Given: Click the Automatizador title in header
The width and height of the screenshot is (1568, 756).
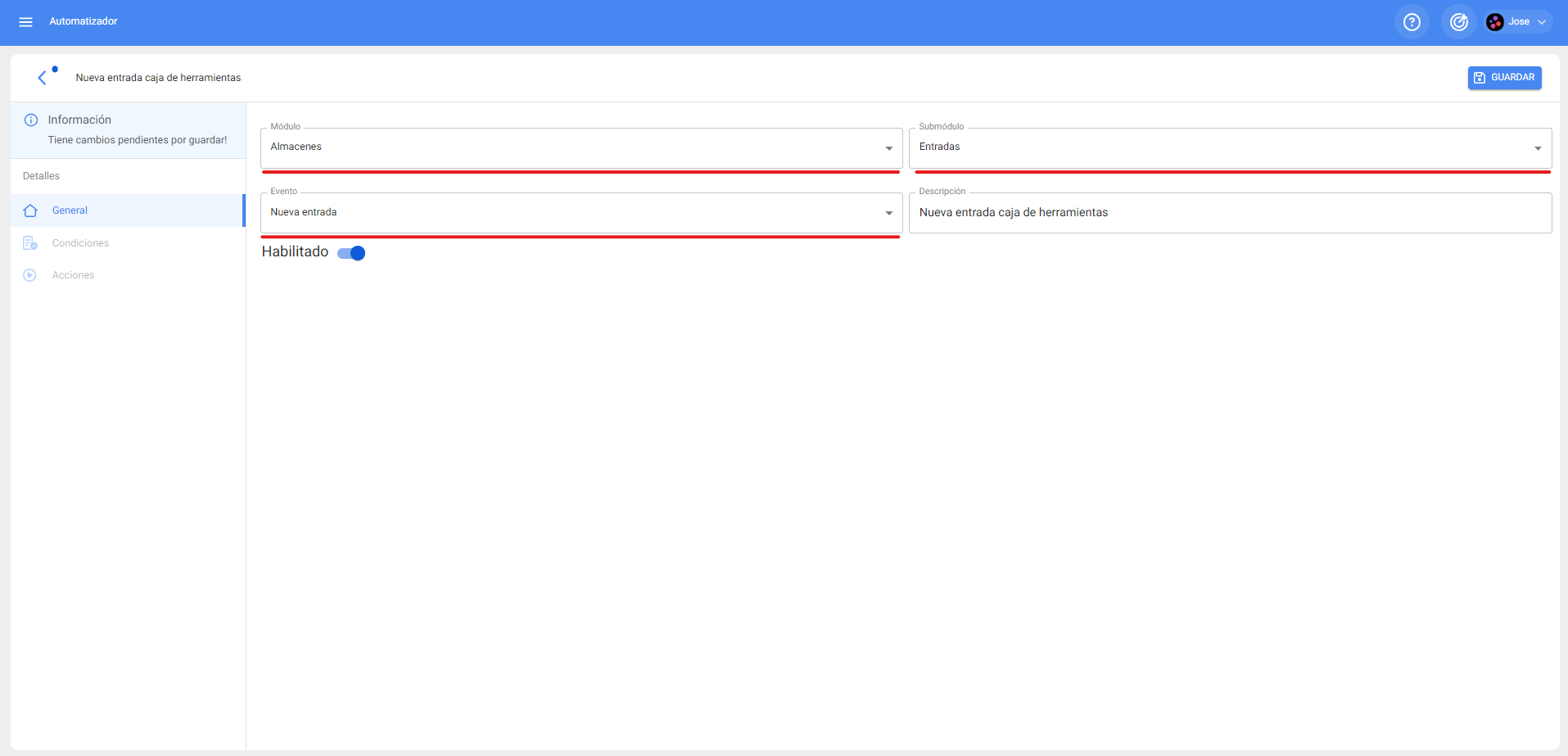Looking at the screenshot, I should [x=84, y=21].
